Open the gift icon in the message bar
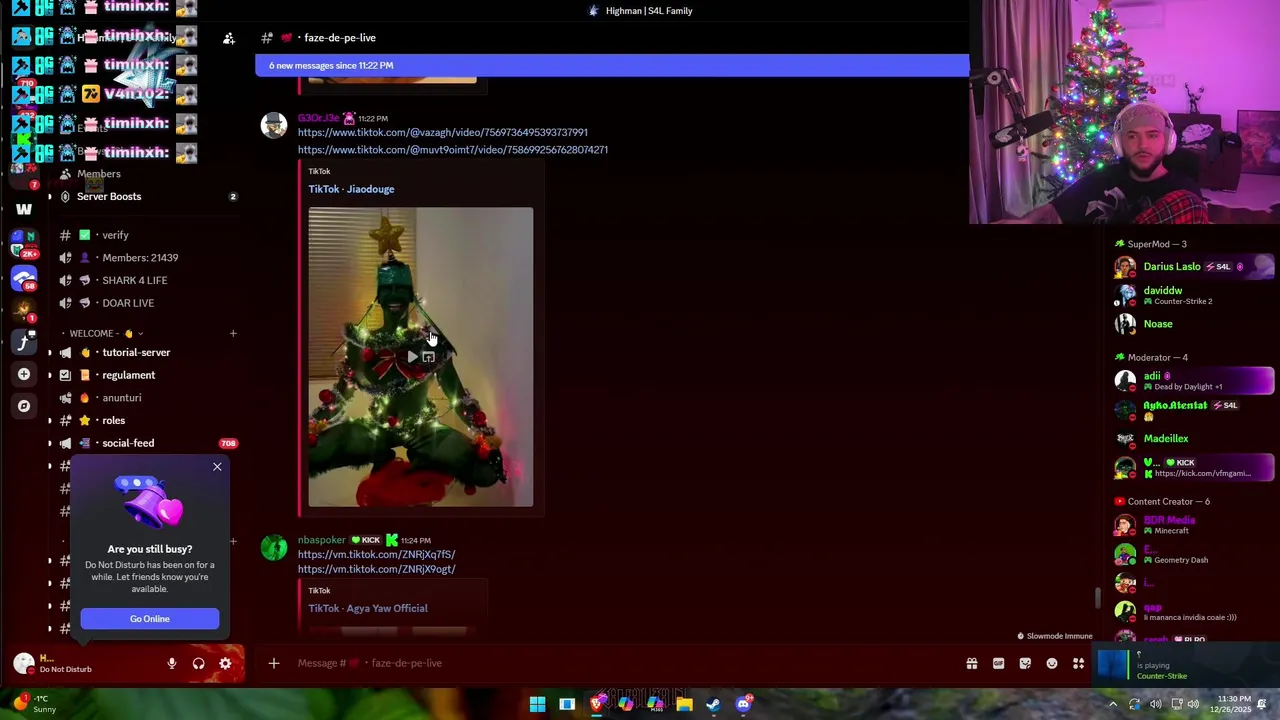Screen dimensions: 1280x720 (x=971, y=663)
